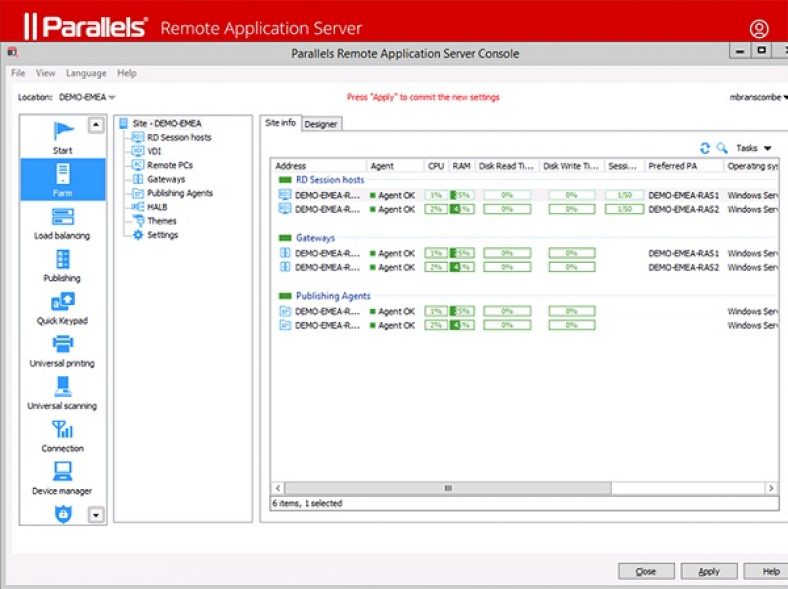Viewport: 788px width, 589px height.
Task: Click DEMO-EMEA-RAS1 in first RD Session host row
Action: click(683, 195)
